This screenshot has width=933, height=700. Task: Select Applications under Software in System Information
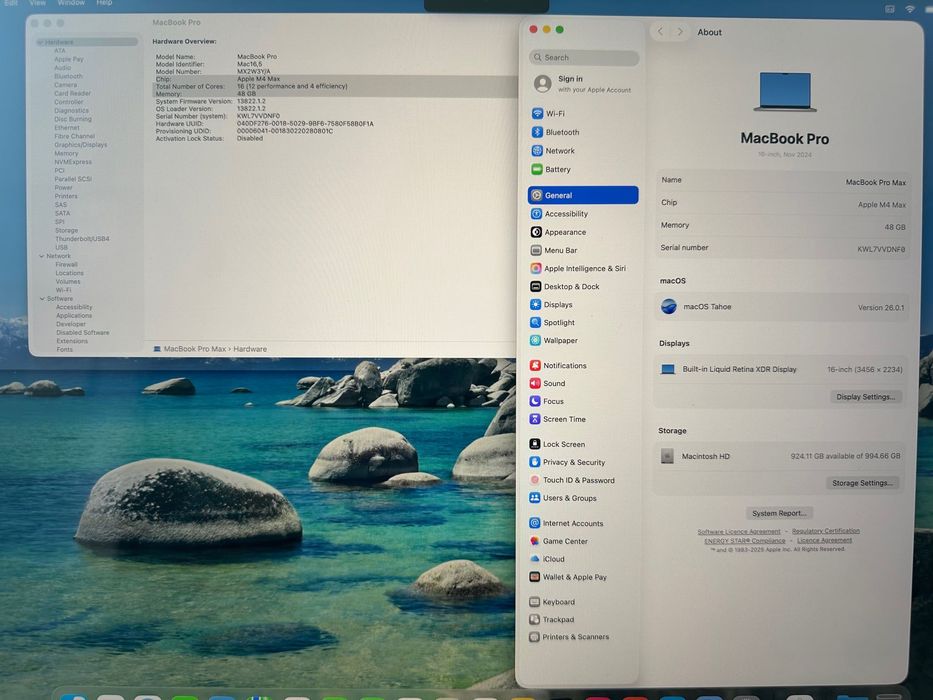coord(74,315)
